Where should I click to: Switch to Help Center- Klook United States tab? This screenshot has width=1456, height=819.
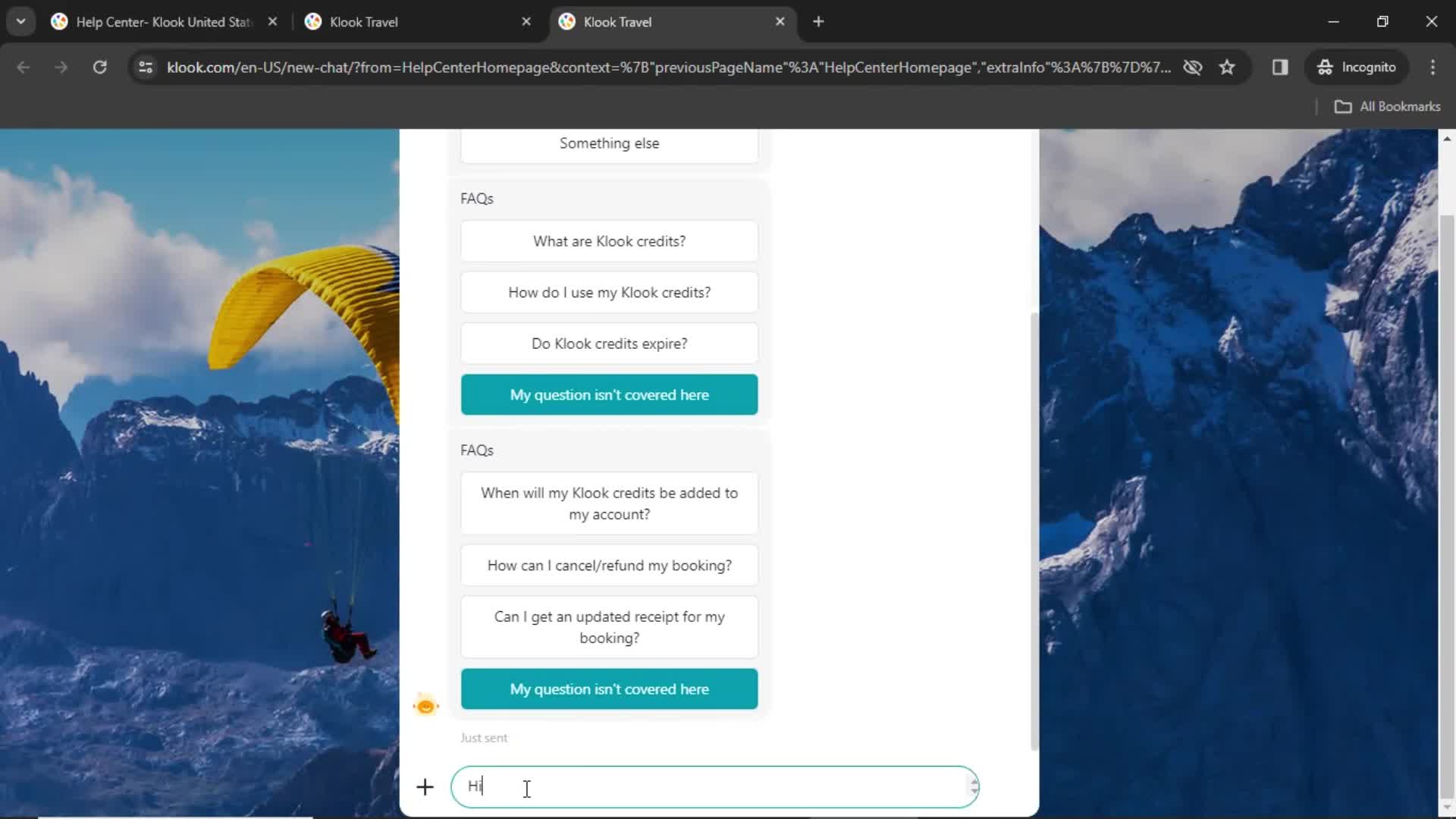coord(163,22)
